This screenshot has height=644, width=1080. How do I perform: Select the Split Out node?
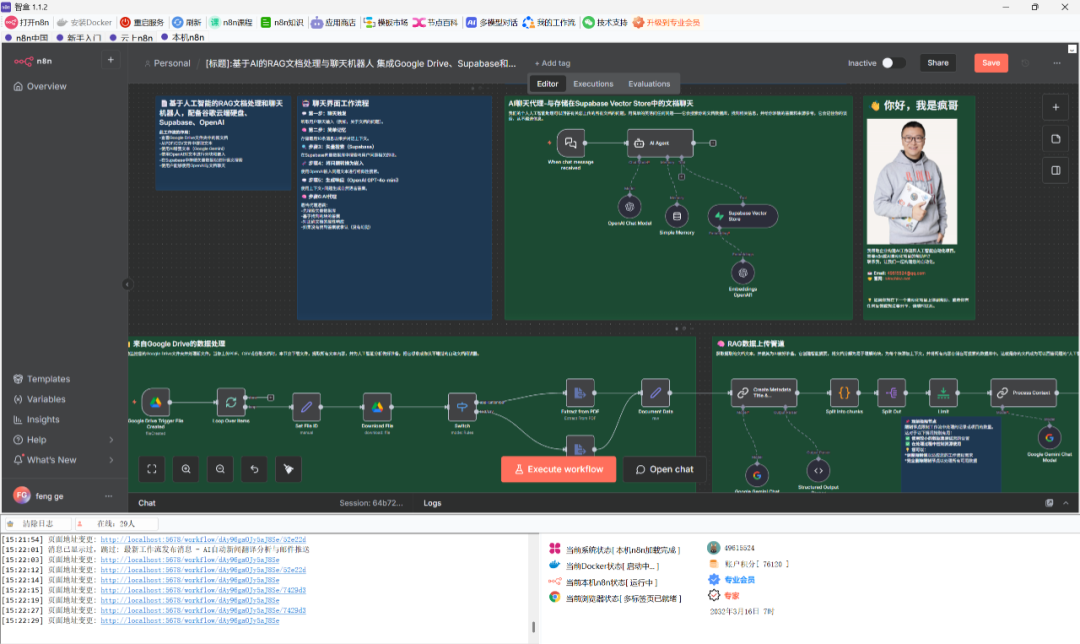[891, 393]
